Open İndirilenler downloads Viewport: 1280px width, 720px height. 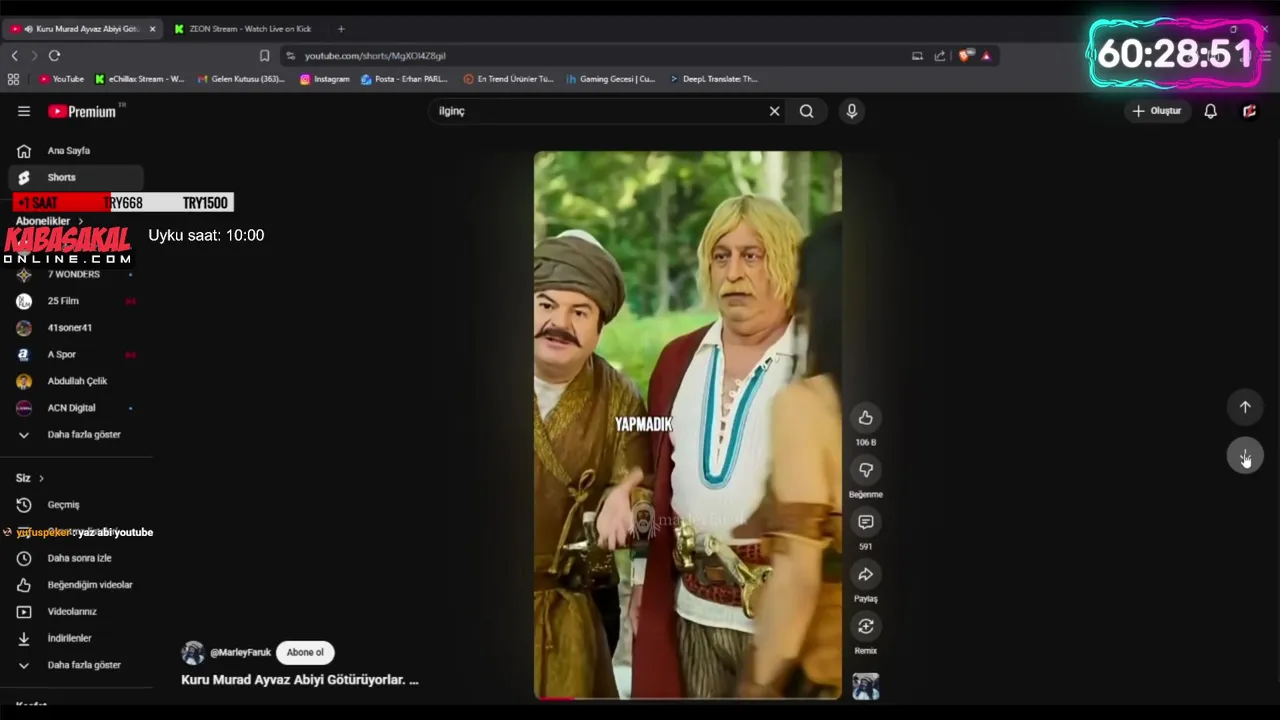pyautogui.click(x=76, y=638)
